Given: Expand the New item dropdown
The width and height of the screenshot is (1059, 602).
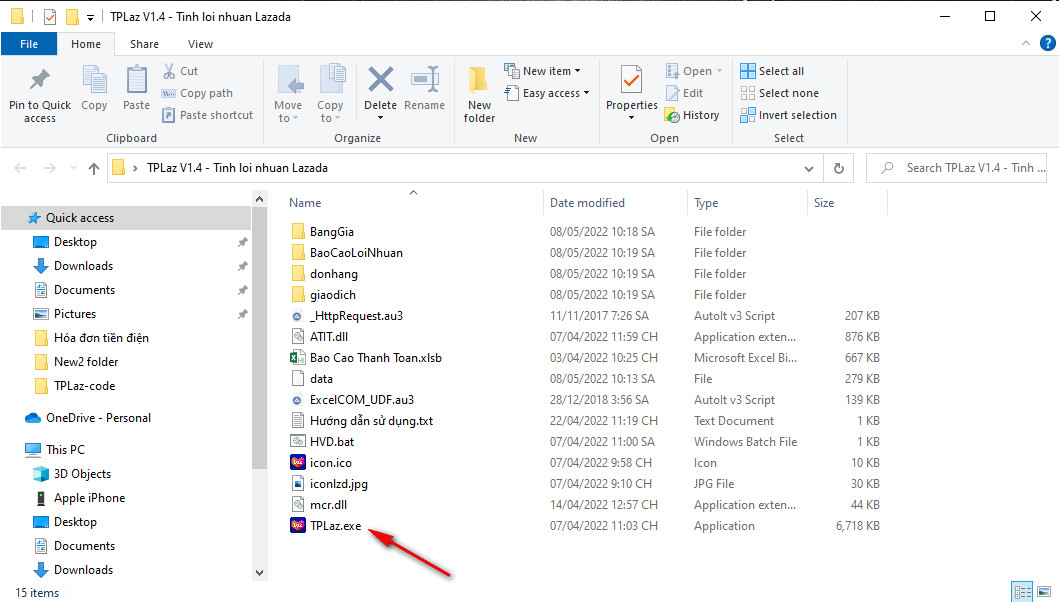Looking at the screenshot, I should click(577, 71).
